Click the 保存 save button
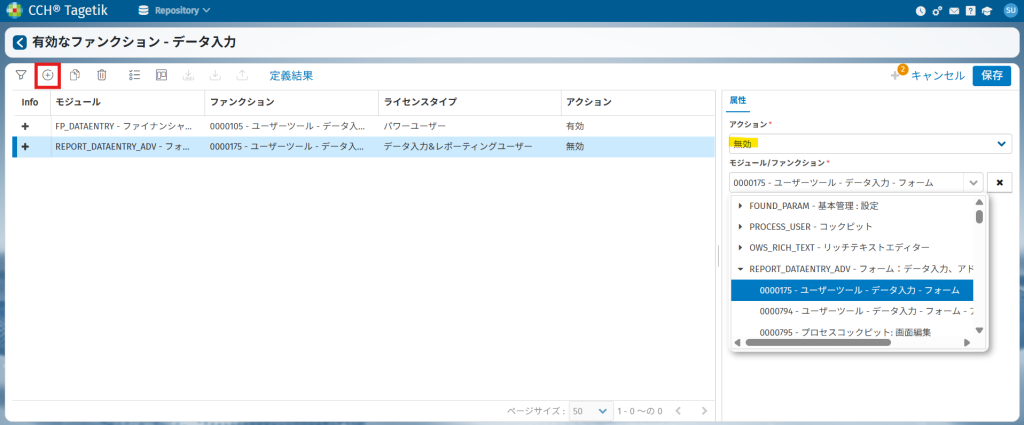Screen dimensions: 1024x425 point(992,75)
